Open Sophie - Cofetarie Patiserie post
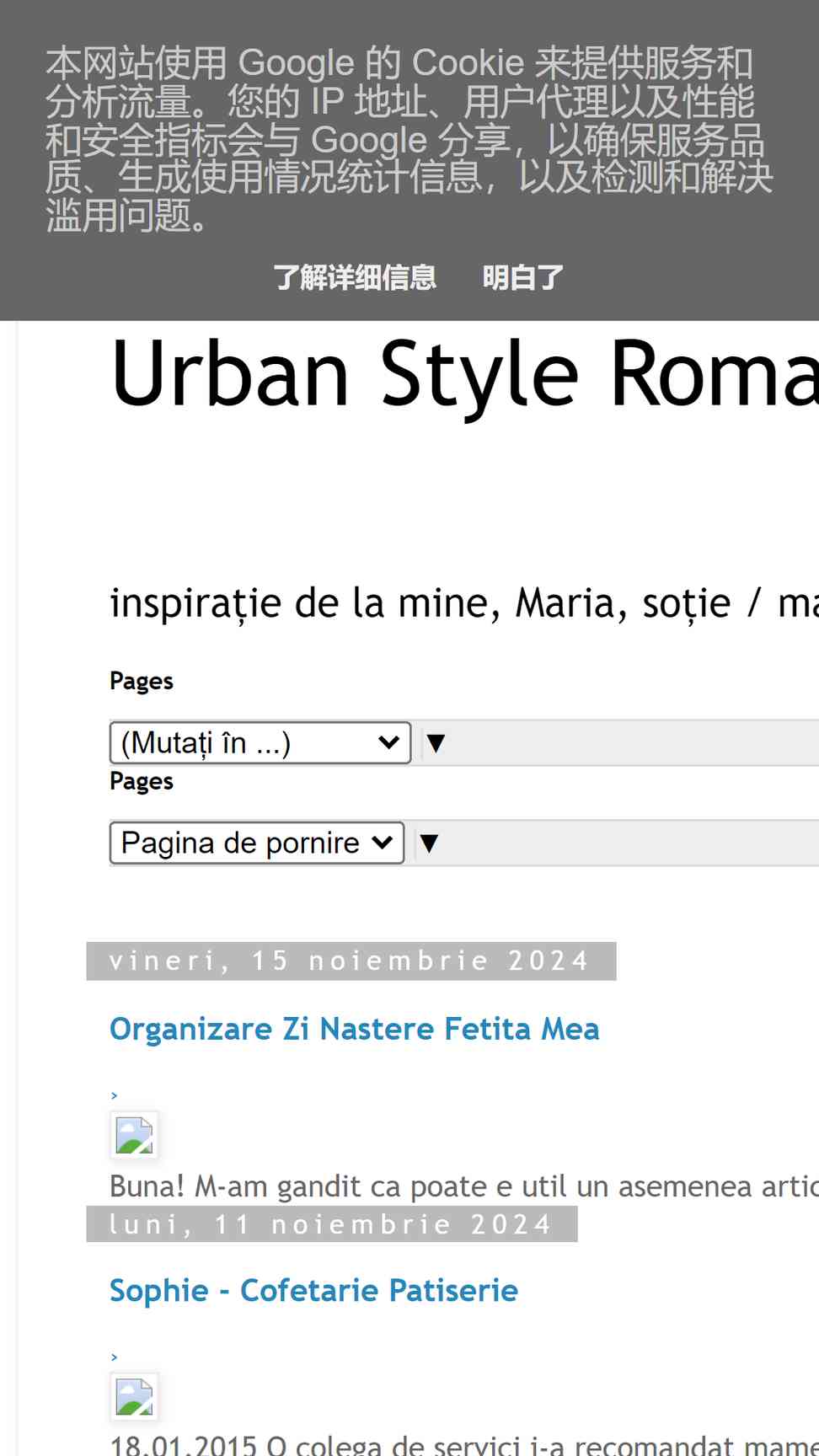This screenshot has height=1456, width=819. 313,1291
